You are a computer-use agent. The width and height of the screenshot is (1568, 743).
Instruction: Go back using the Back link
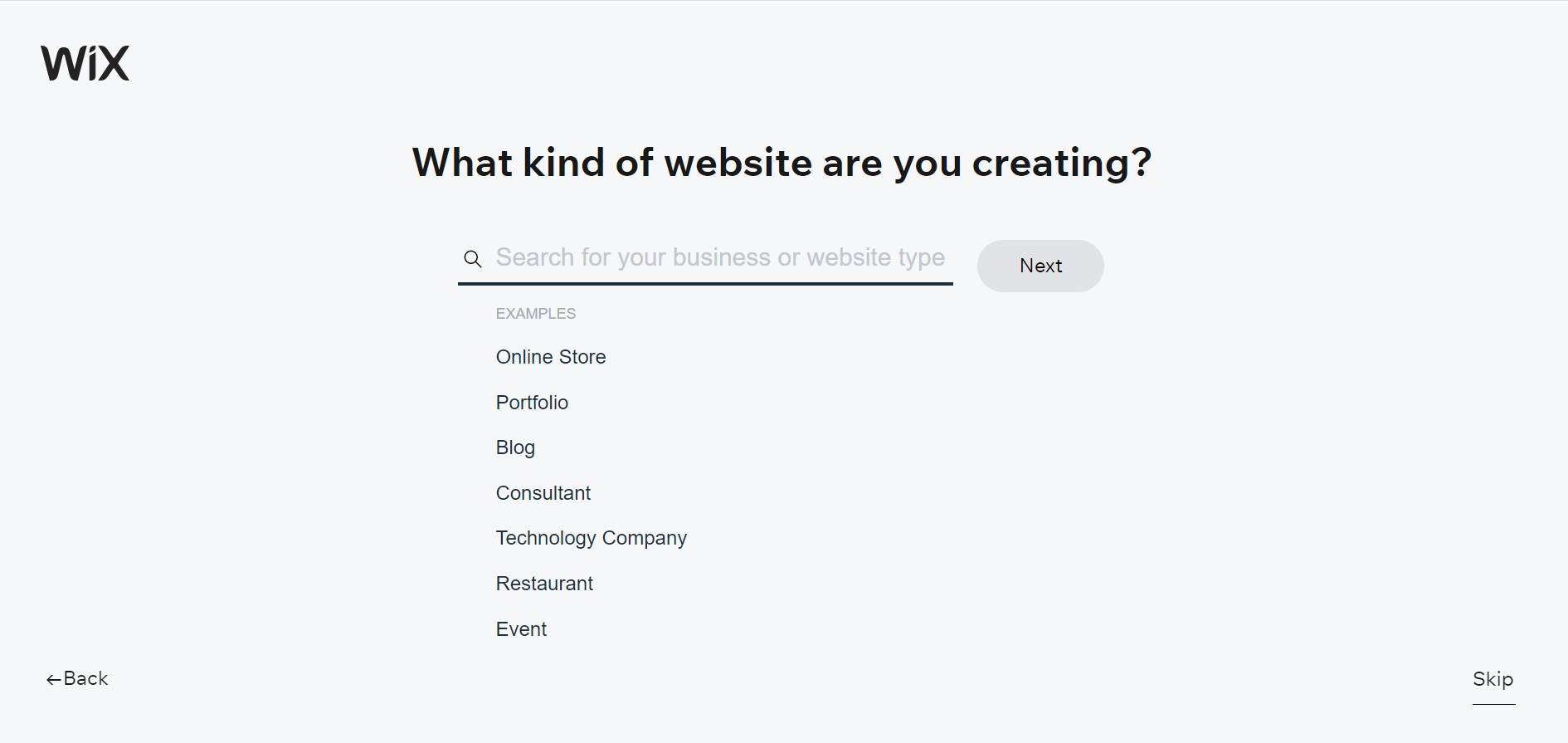click(x=86, y=678)
